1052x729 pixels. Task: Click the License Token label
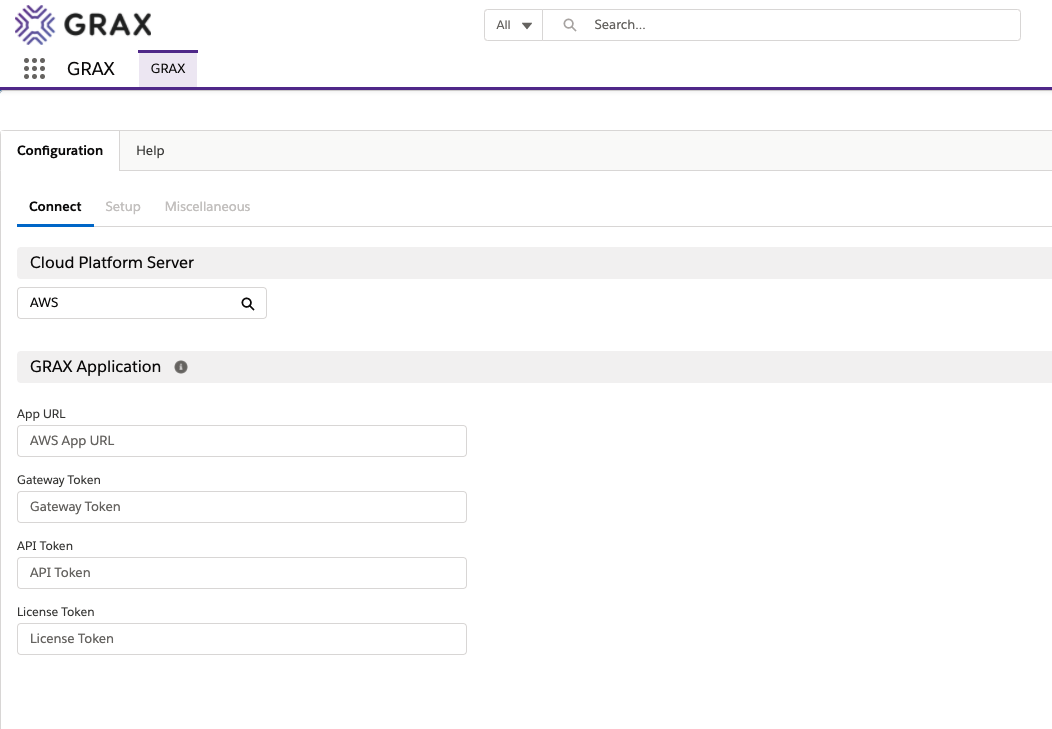(x=55, y=612)
